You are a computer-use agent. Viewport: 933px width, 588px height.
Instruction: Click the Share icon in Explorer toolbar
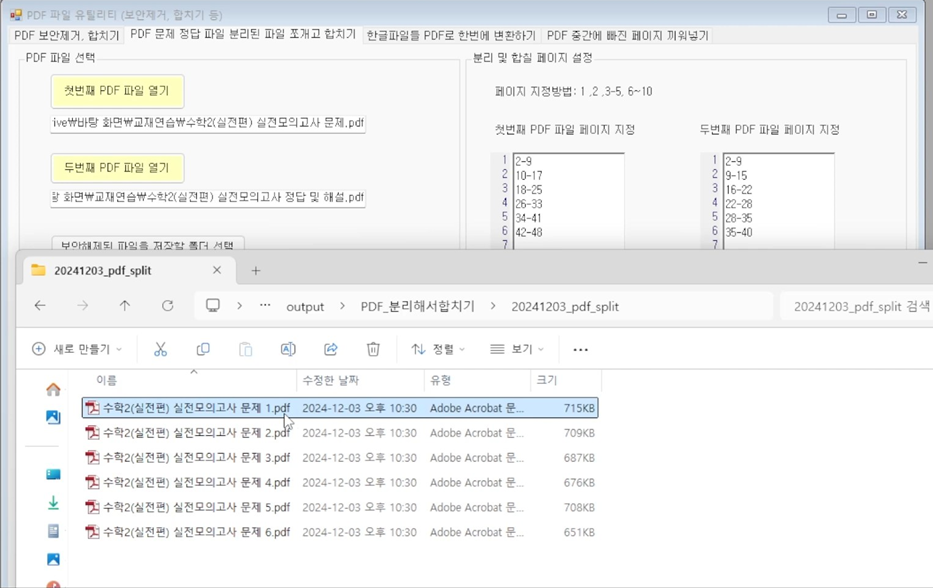[x=331, y=349]
